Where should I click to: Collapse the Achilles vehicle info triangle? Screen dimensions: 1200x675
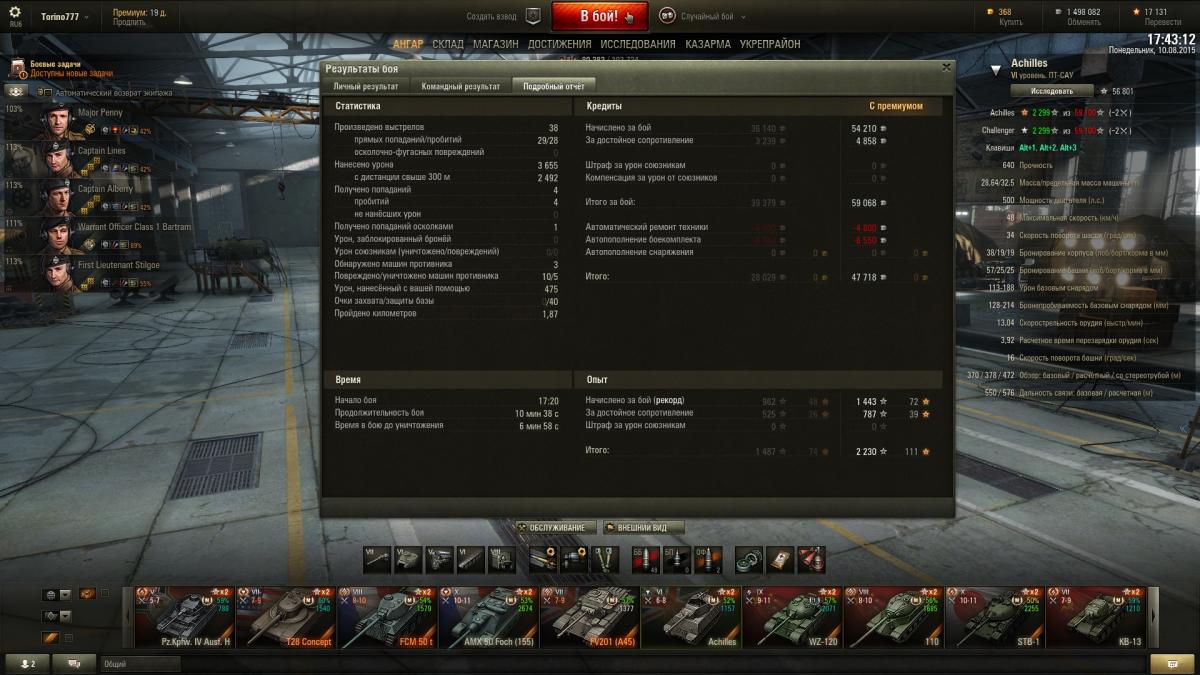tap(996, 70)
